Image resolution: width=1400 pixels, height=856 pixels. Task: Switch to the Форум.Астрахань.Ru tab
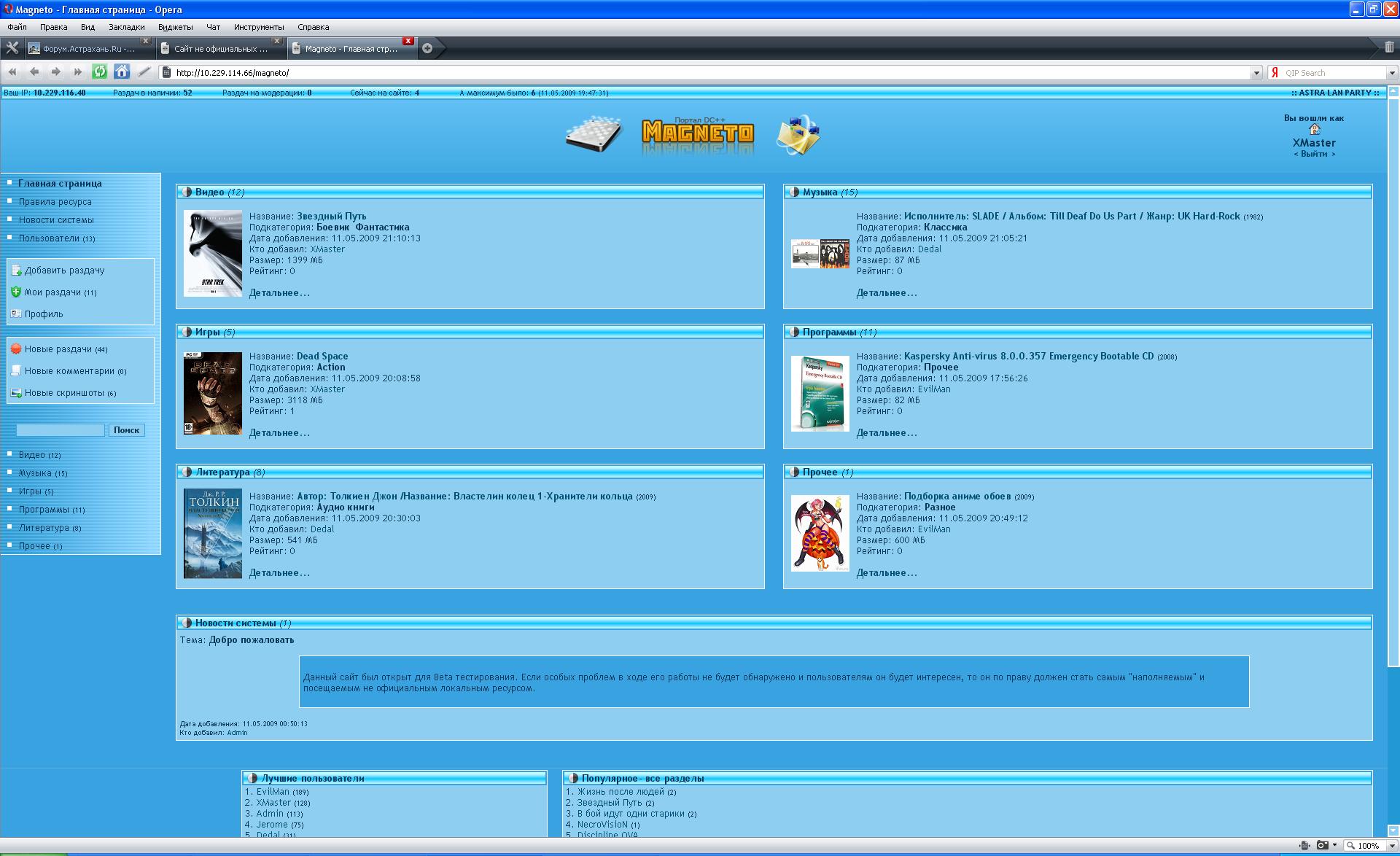90,48
